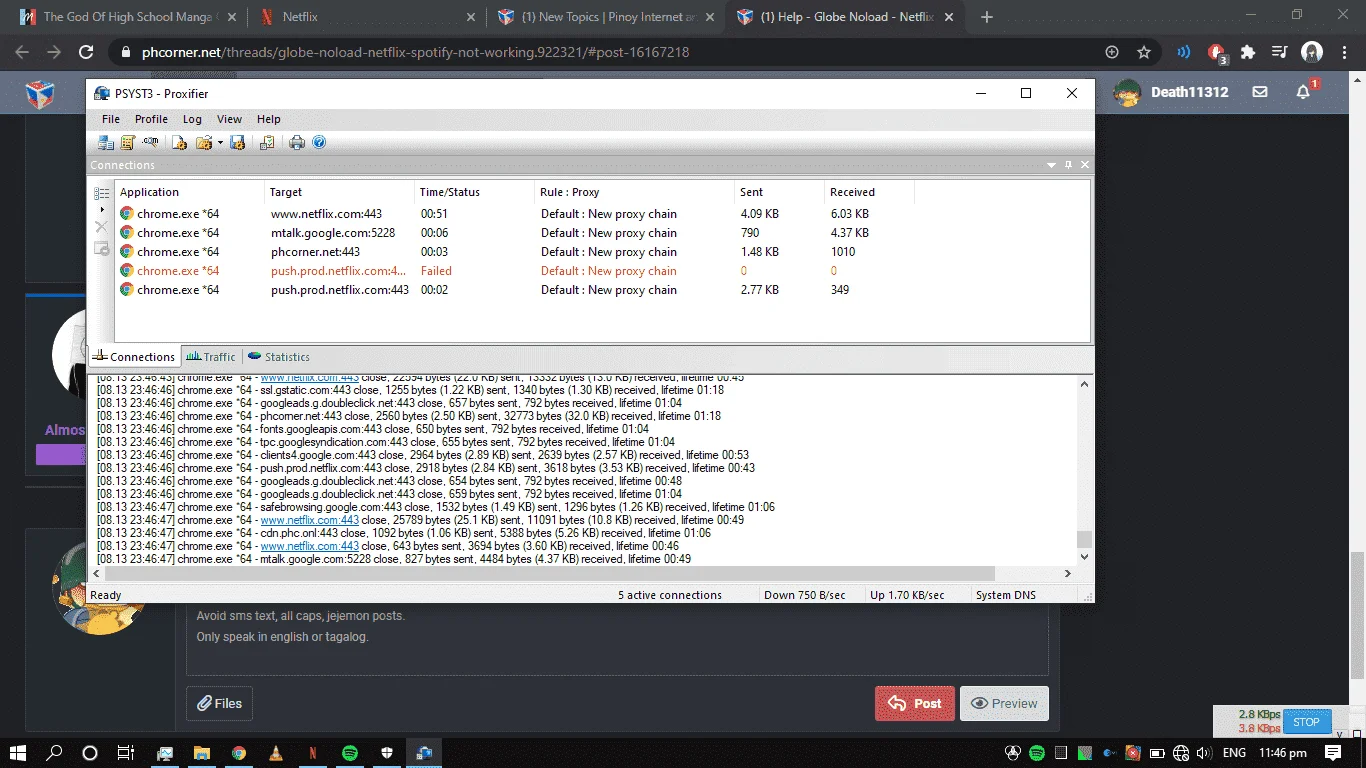Open the last www.netflix.com:443 log link
1366x768 pixels.
pos(310,546)
